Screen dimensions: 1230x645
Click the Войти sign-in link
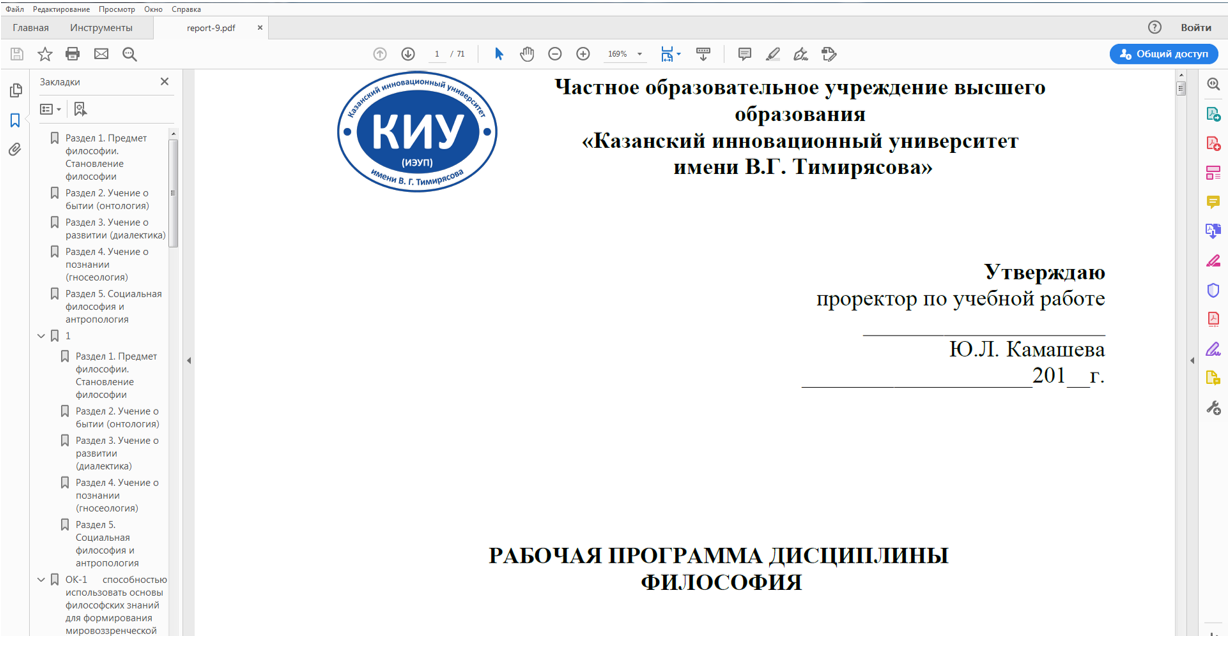pyautogui.click(x=1196, y=28)
